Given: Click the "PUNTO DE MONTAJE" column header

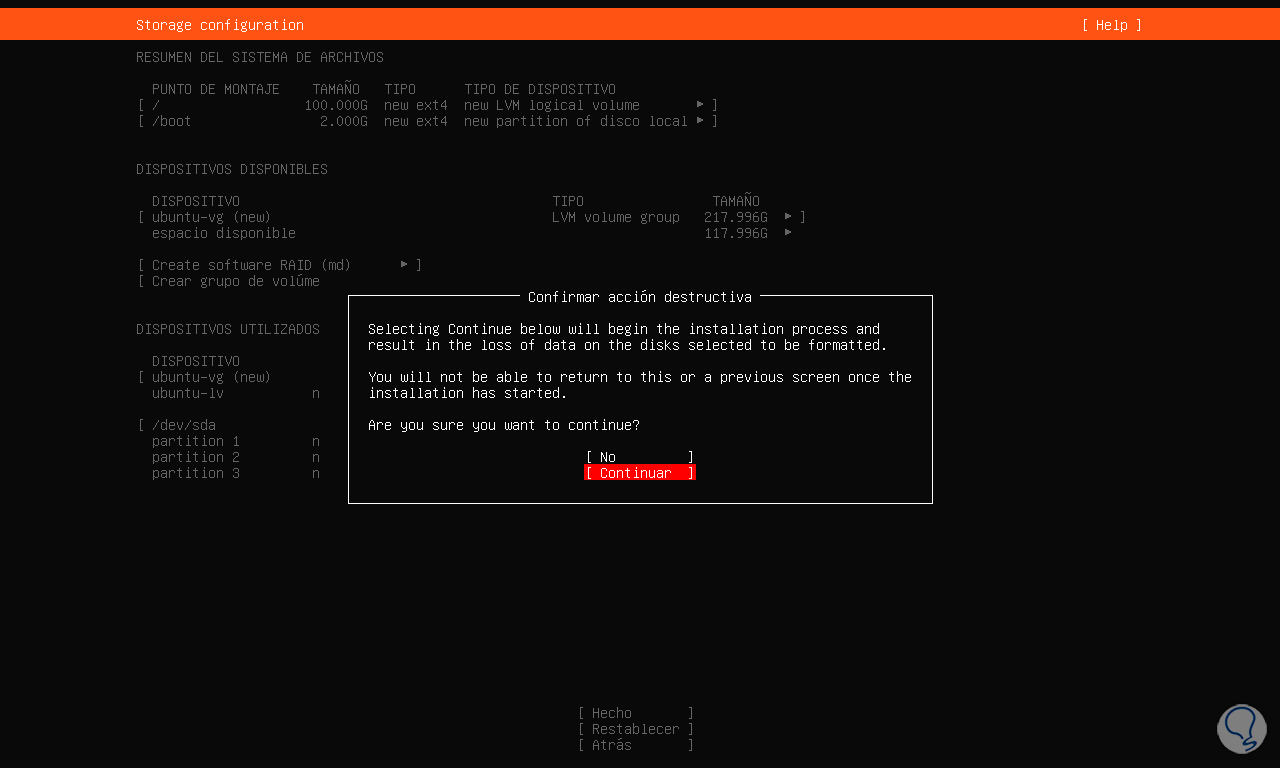Looking at the screenshot, I should click(x=216, y=89).
